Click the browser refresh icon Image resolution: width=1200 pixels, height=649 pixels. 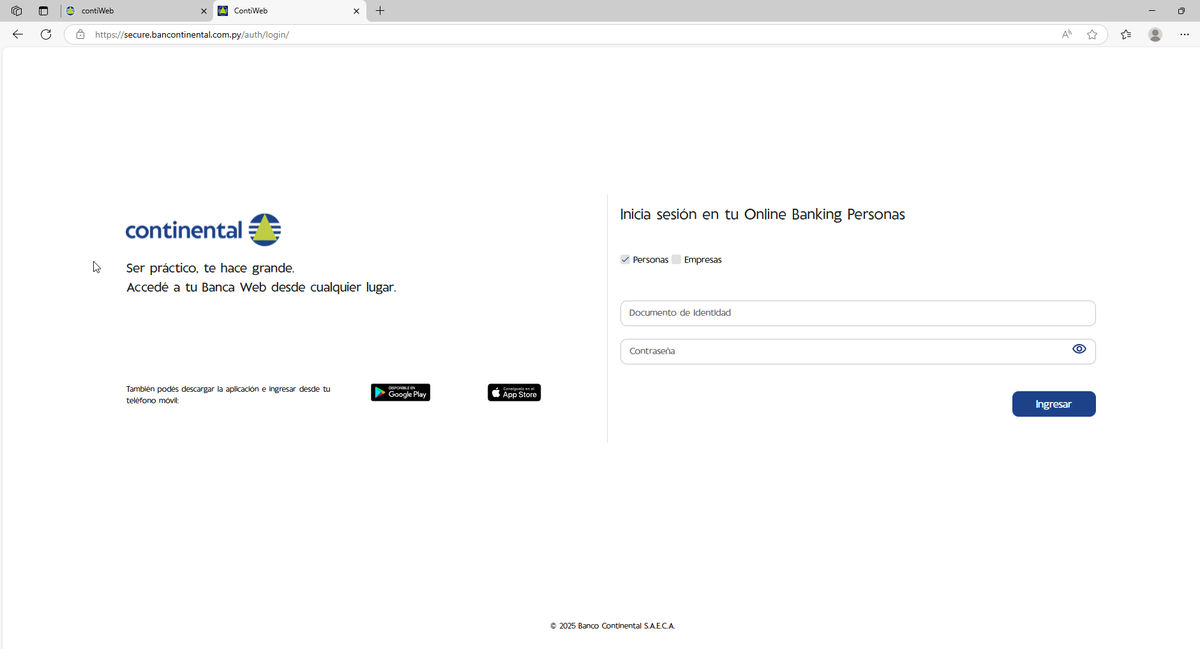[x=45, y=34]
